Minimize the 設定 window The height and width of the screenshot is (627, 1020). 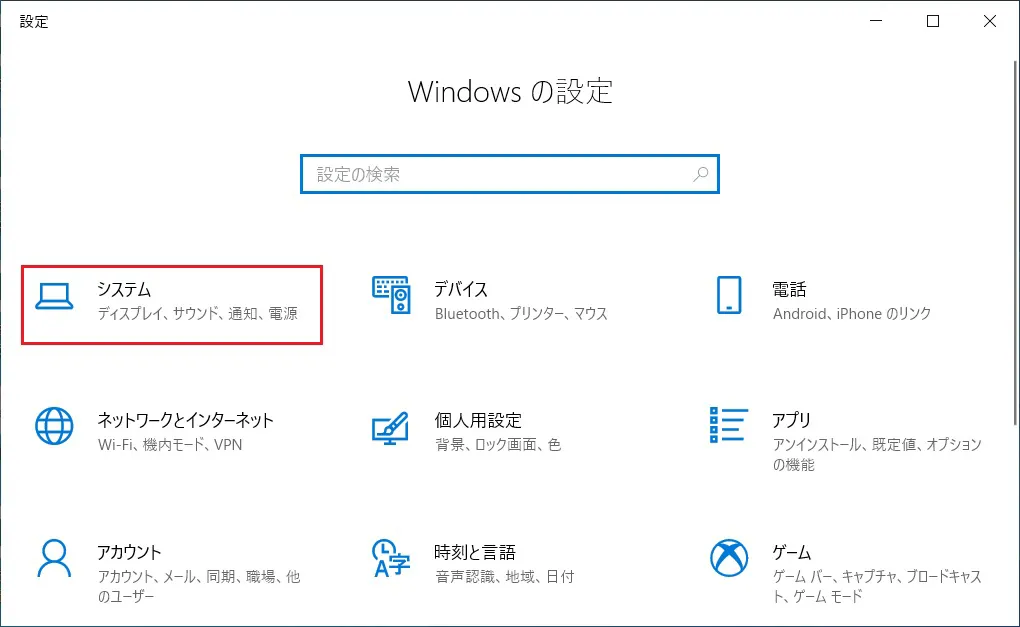click(876, 21)
